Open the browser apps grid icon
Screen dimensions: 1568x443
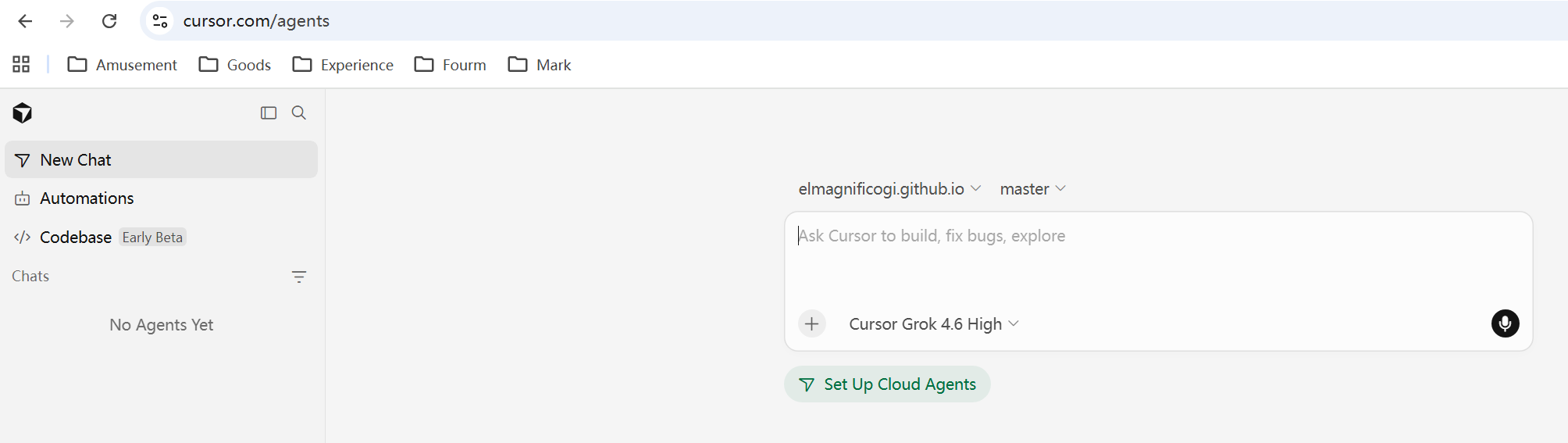coord(21,64)
